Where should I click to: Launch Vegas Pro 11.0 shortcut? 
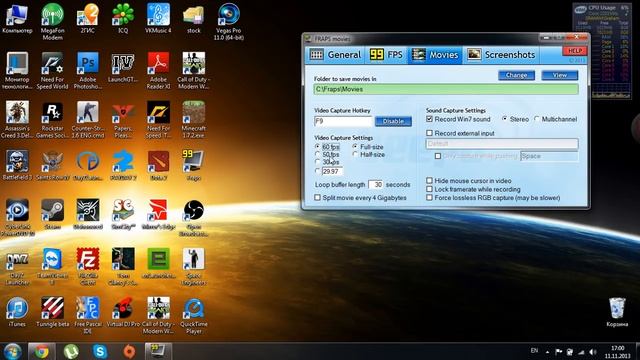229,21
